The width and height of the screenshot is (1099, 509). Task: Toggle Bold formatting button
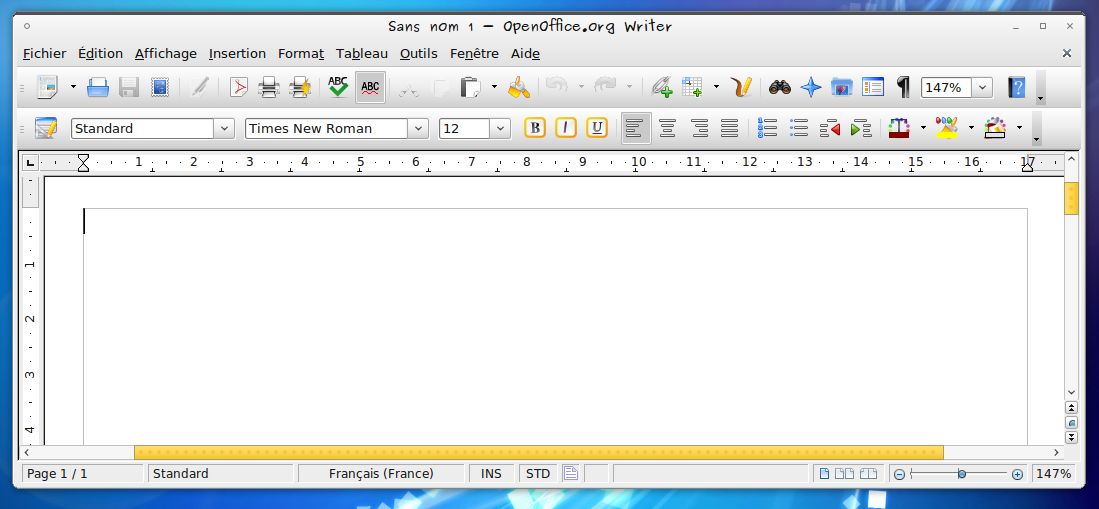pos(535,128)
